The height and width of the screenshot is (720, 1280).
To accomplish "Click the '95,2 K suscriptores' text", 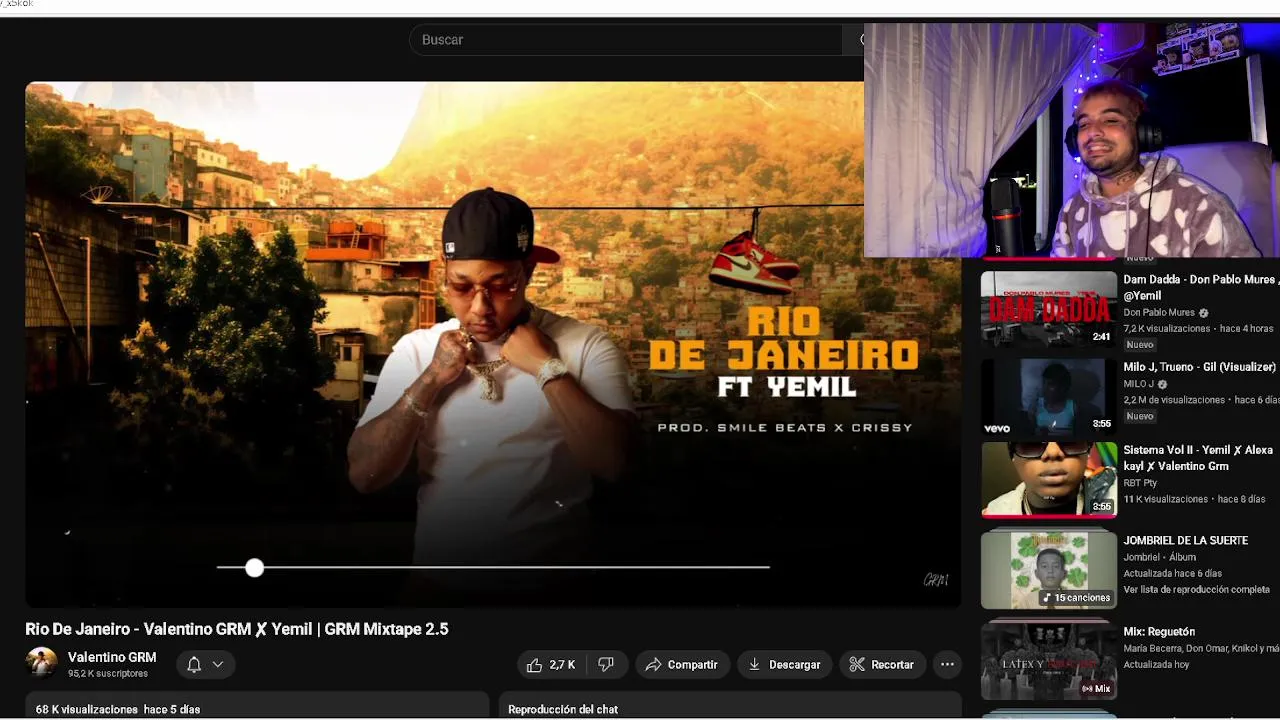I will click(108, 674).
